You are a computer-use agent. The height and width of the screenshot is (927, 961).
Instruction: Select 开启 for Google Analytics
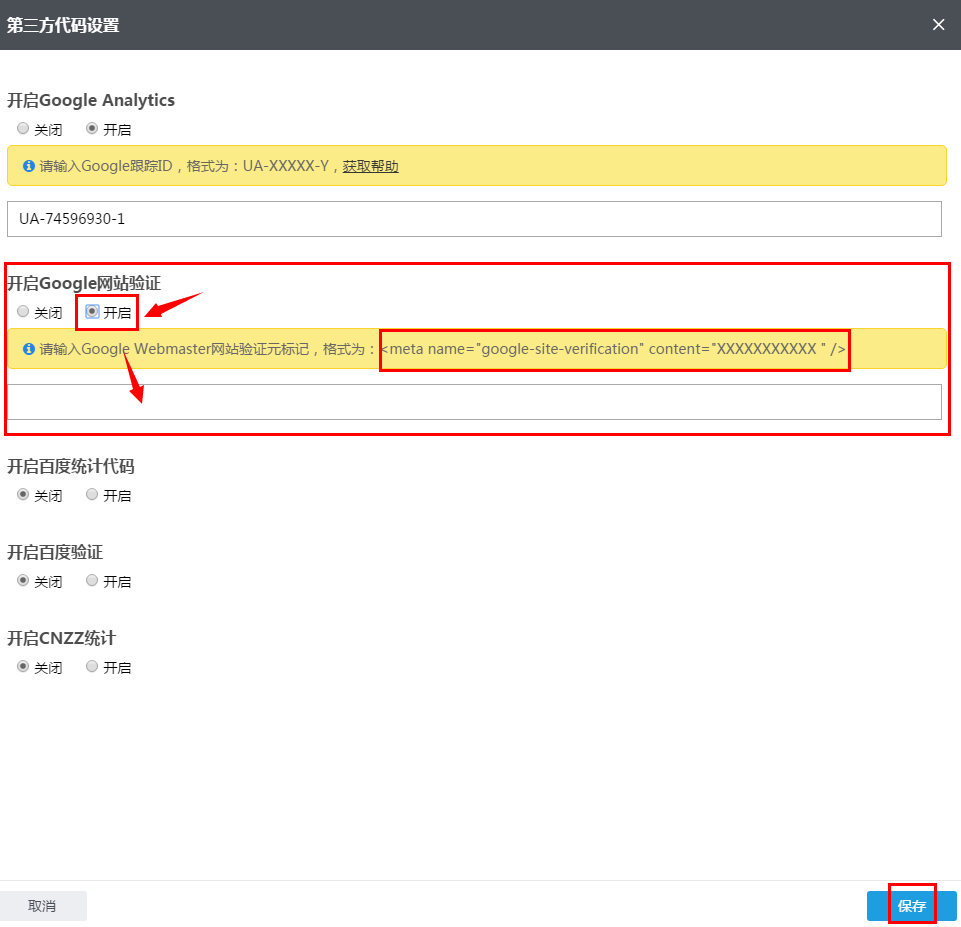pyautogui.click(x=93, y=129)
